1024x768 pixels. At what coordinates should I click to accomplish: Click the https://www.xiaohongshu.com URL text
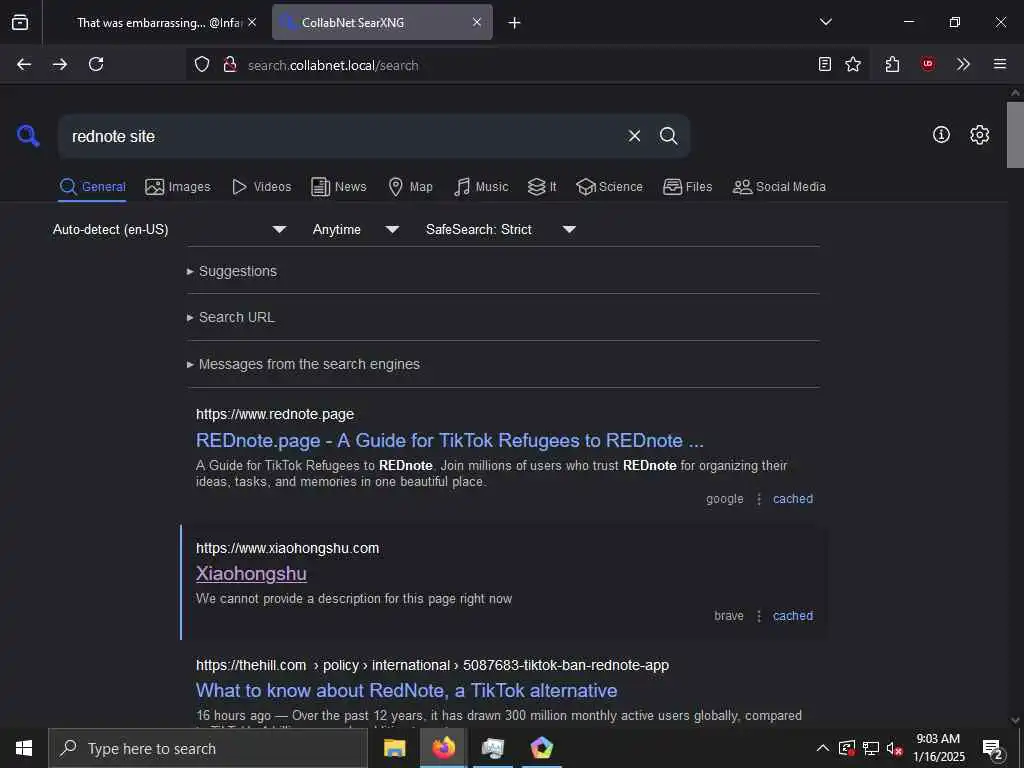coord(287,548)
